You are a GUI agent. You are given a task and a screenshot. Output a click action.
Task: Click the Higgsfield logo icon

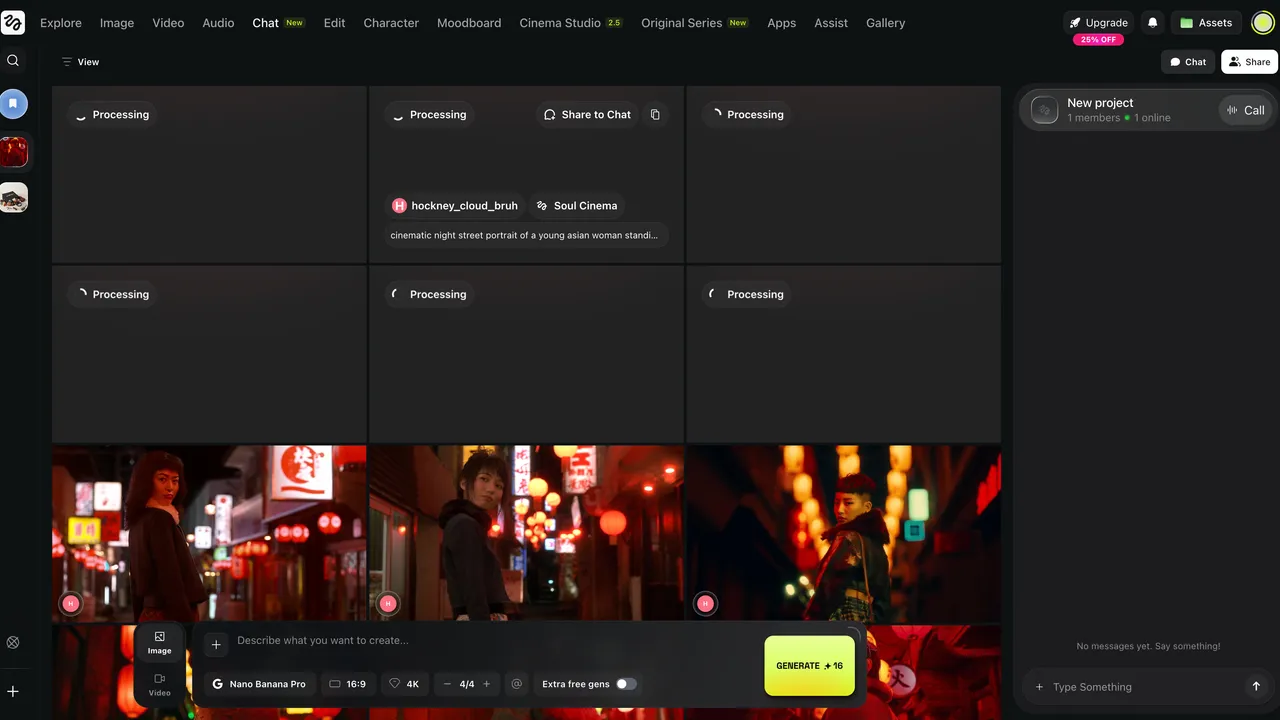pyautogui.click(x=13, y=22)
